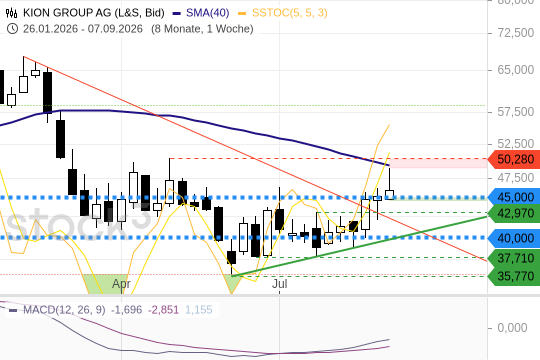
Task: Click the orange SSTOC legend color marker
Action: [x=242, y=13]
